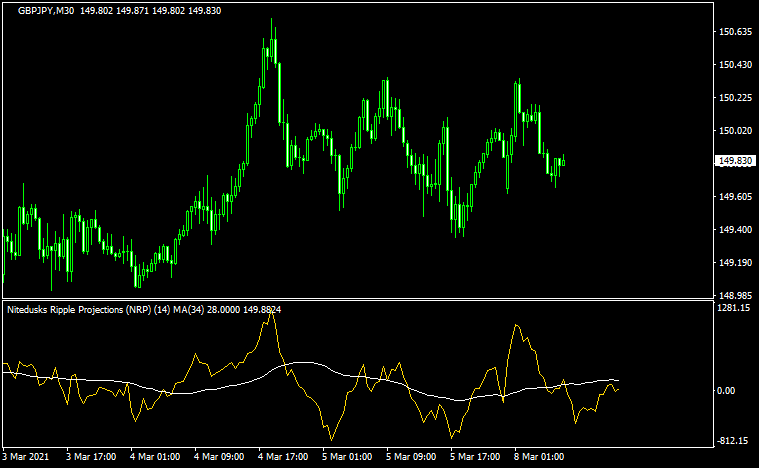Select the 148.985 label on price axis
This screenshot has height=468, width=759.
pyautogui.click(x=734, y=296)
